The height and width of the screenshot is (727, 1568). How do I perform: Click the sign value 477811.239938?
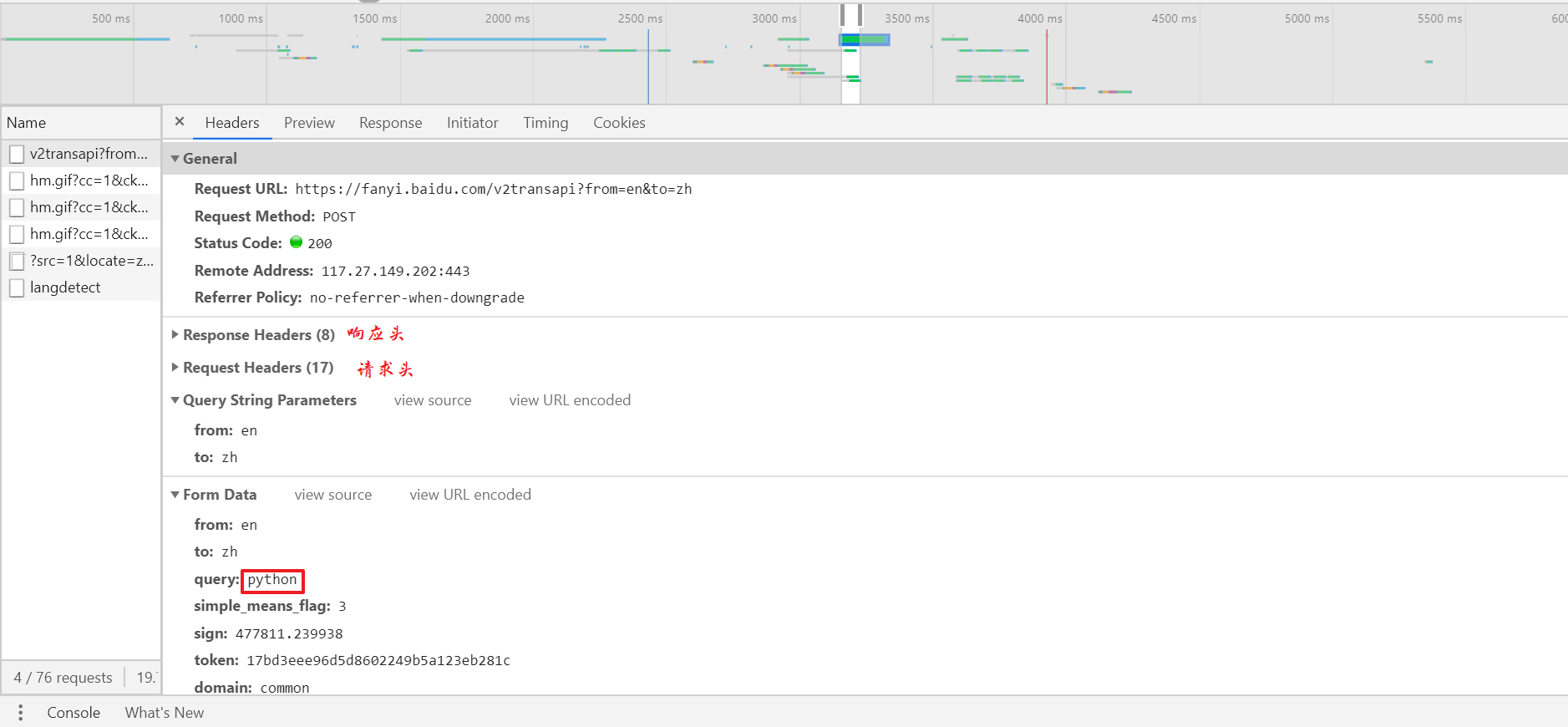289,634
